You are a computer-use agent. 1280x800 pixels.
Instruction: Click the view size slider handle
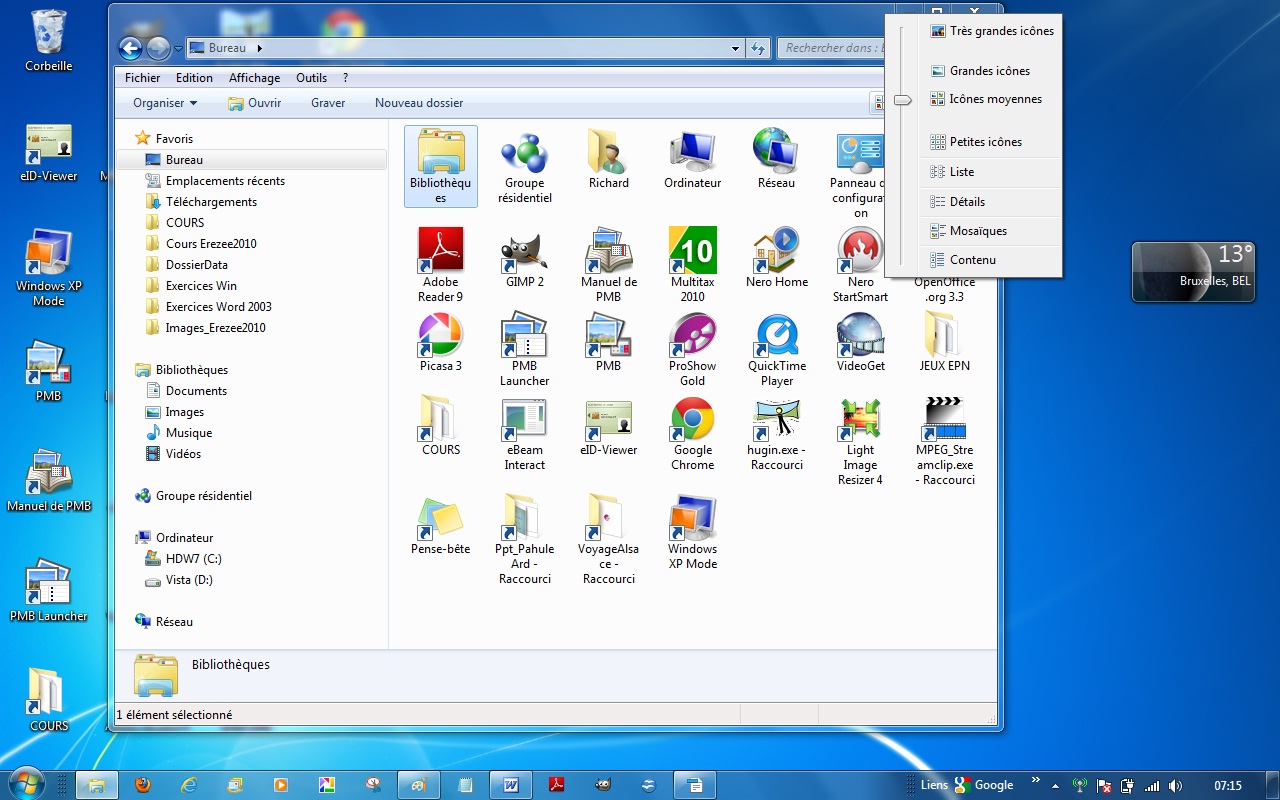pyautogui.click(x=902, y=100)
